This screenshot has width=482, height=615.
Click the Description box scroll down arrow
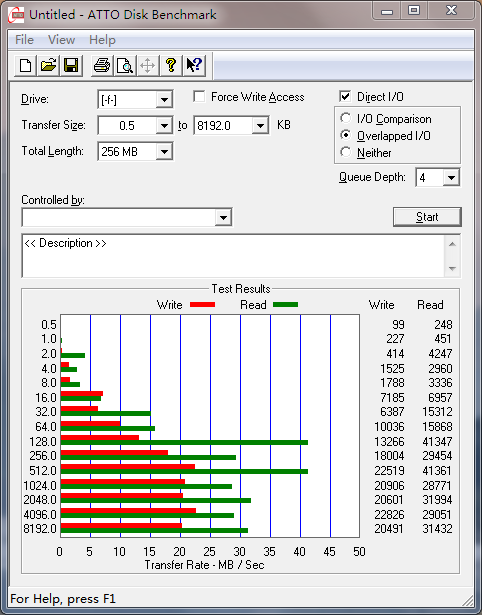[x=452, y=269]
